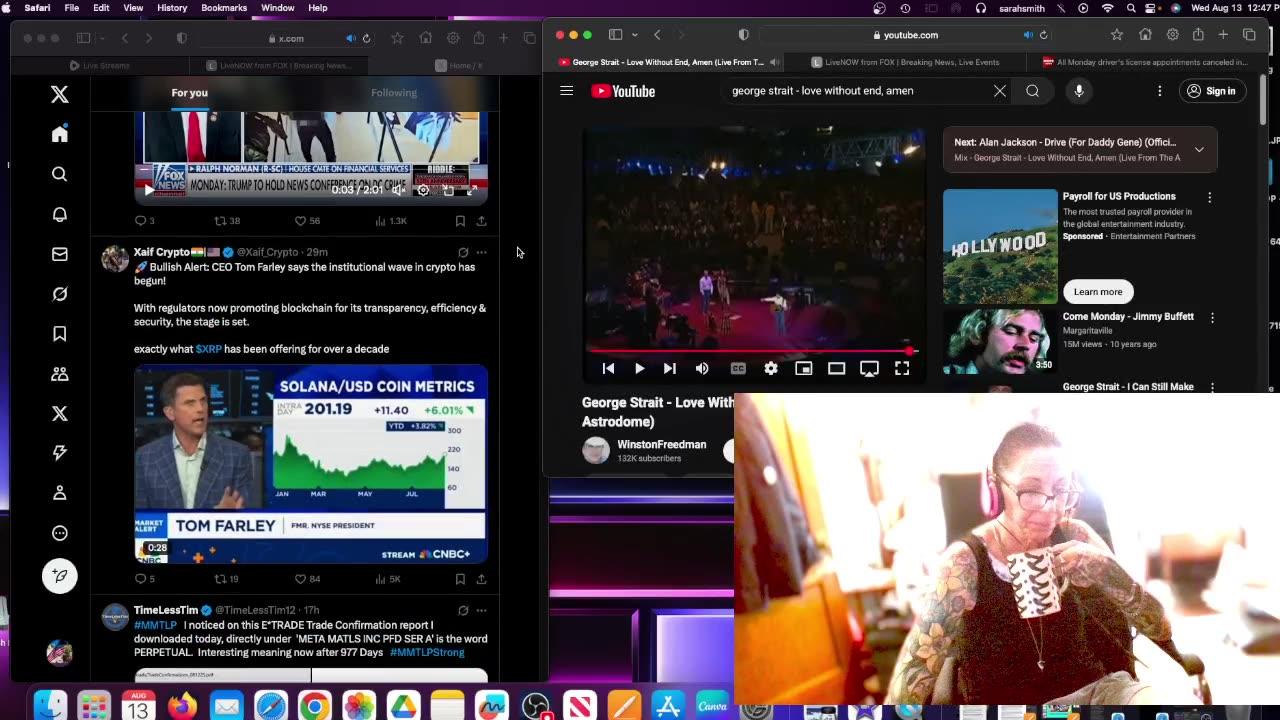Image resolution: width=1280 pixels, height=720 pixels.
Task: Click Xaif Crypto author name
Action: (x=162, y=252)
